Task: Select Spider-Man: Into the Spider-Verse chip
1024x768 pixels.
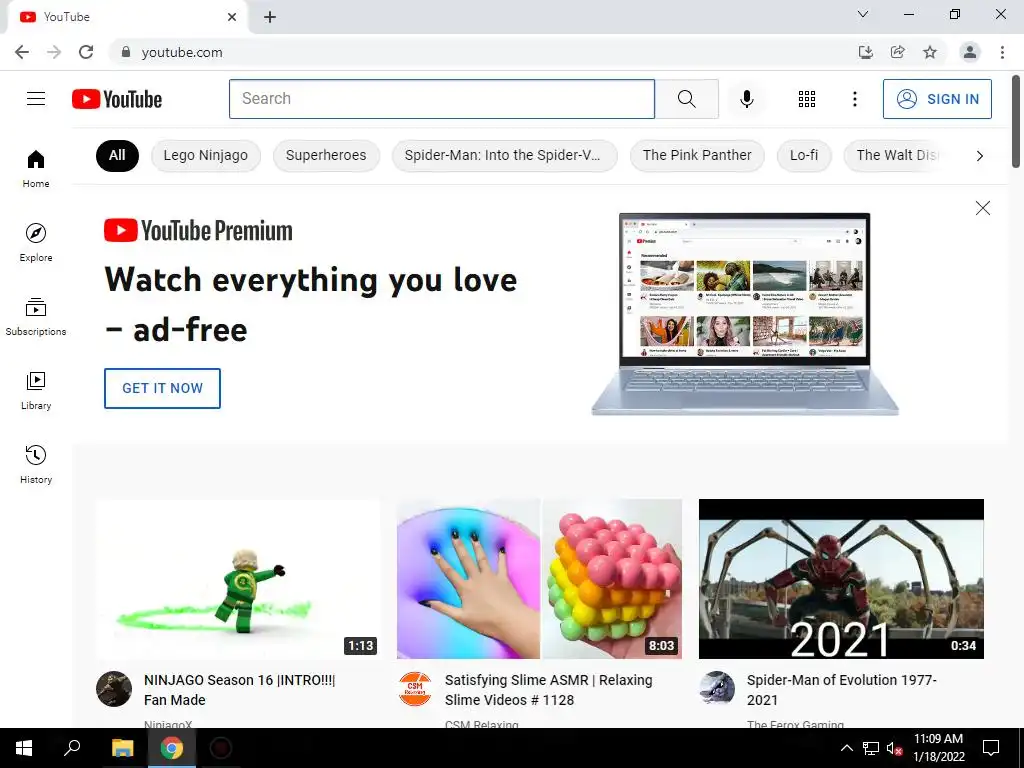Action: coord(504,155)
